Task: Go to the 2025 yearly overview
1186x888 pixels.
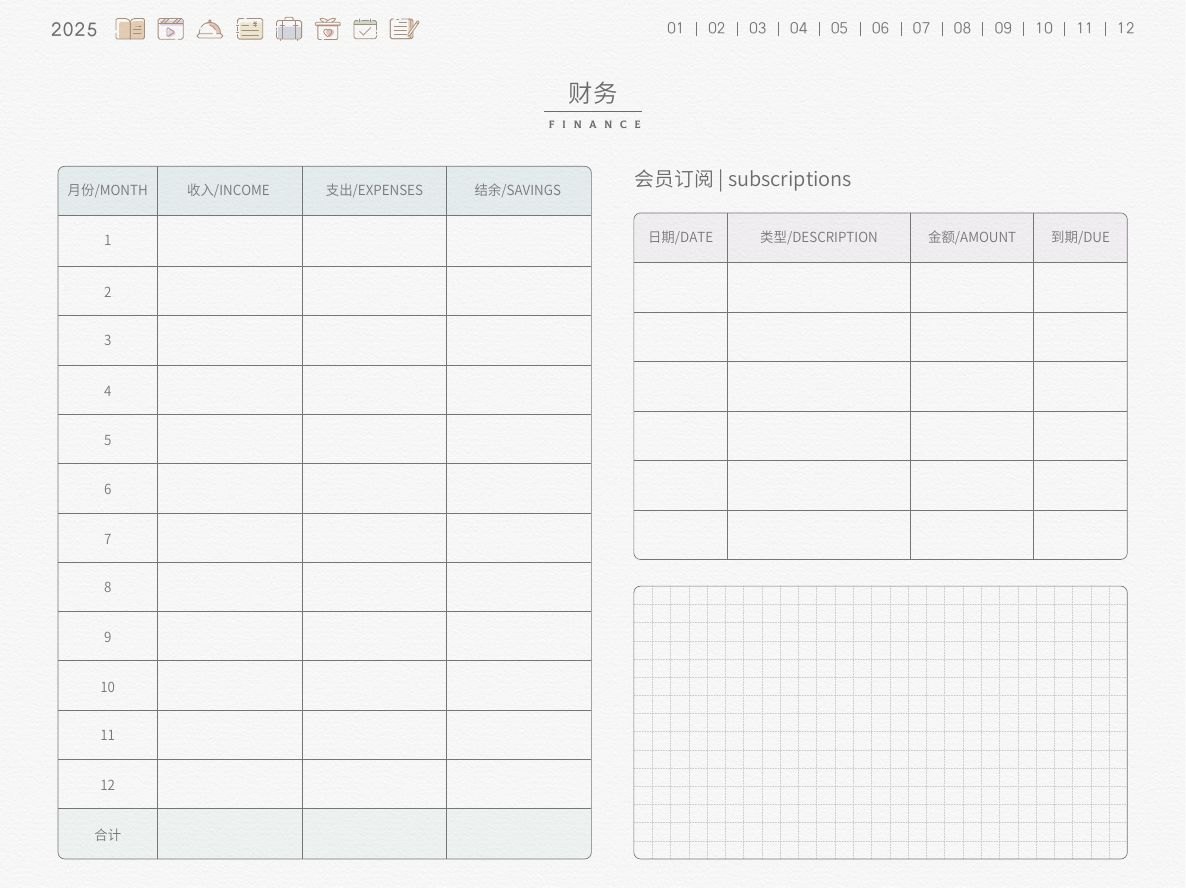Action: 74,29
